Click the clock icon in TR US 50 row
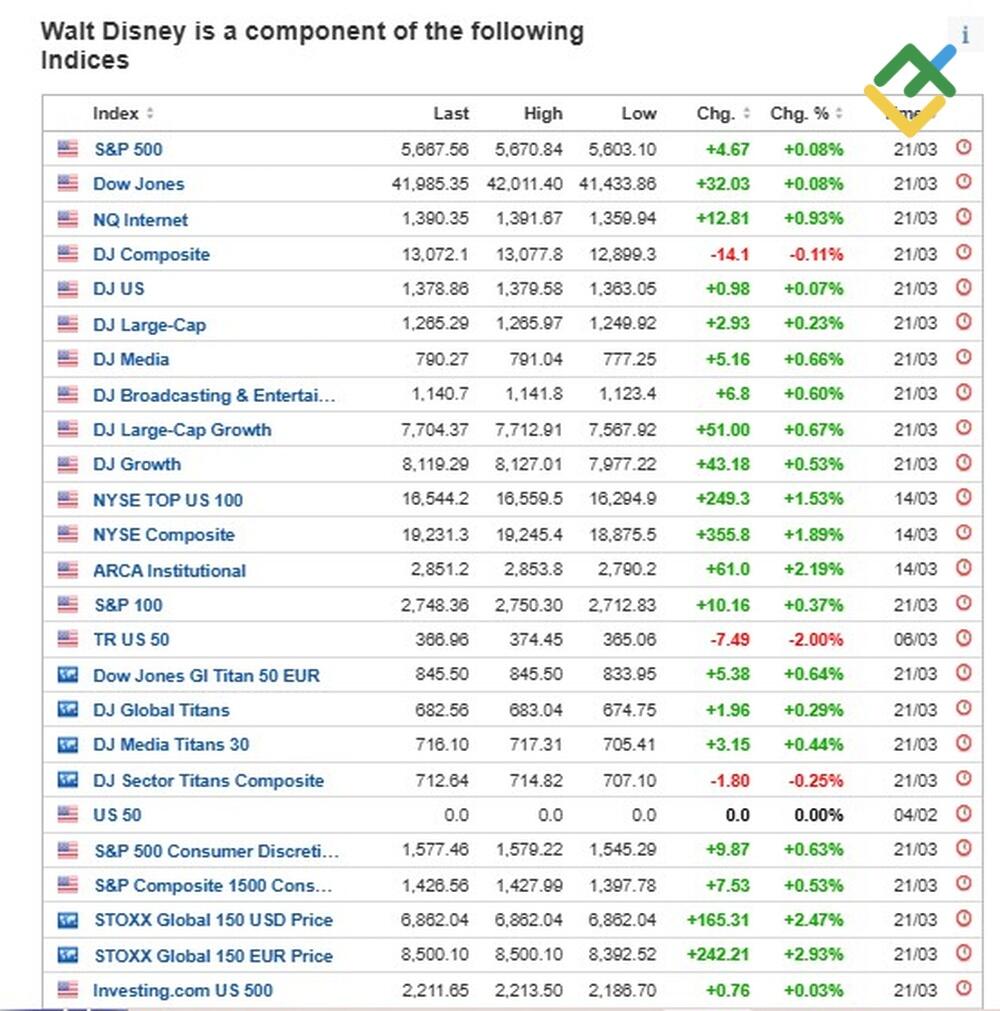The height and width of the screenshot is (1011, 1000). (x=963, y=638)
